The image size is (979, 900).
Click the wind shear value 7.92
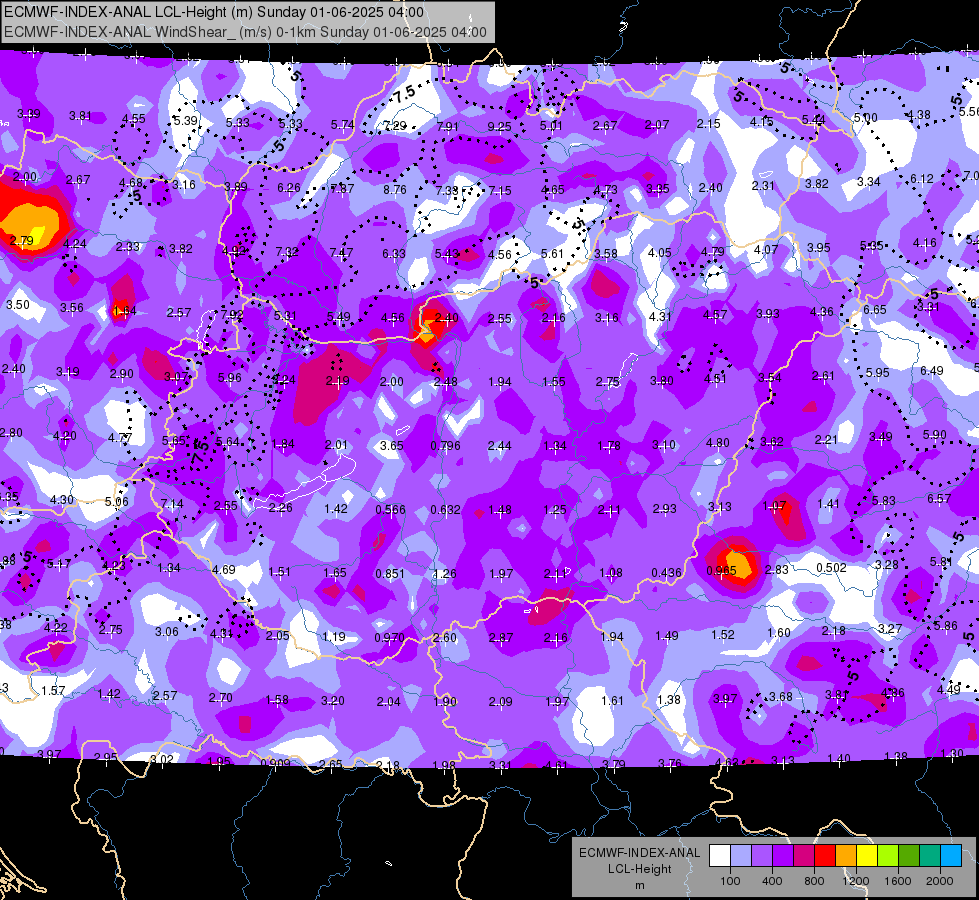click(232, 315)
